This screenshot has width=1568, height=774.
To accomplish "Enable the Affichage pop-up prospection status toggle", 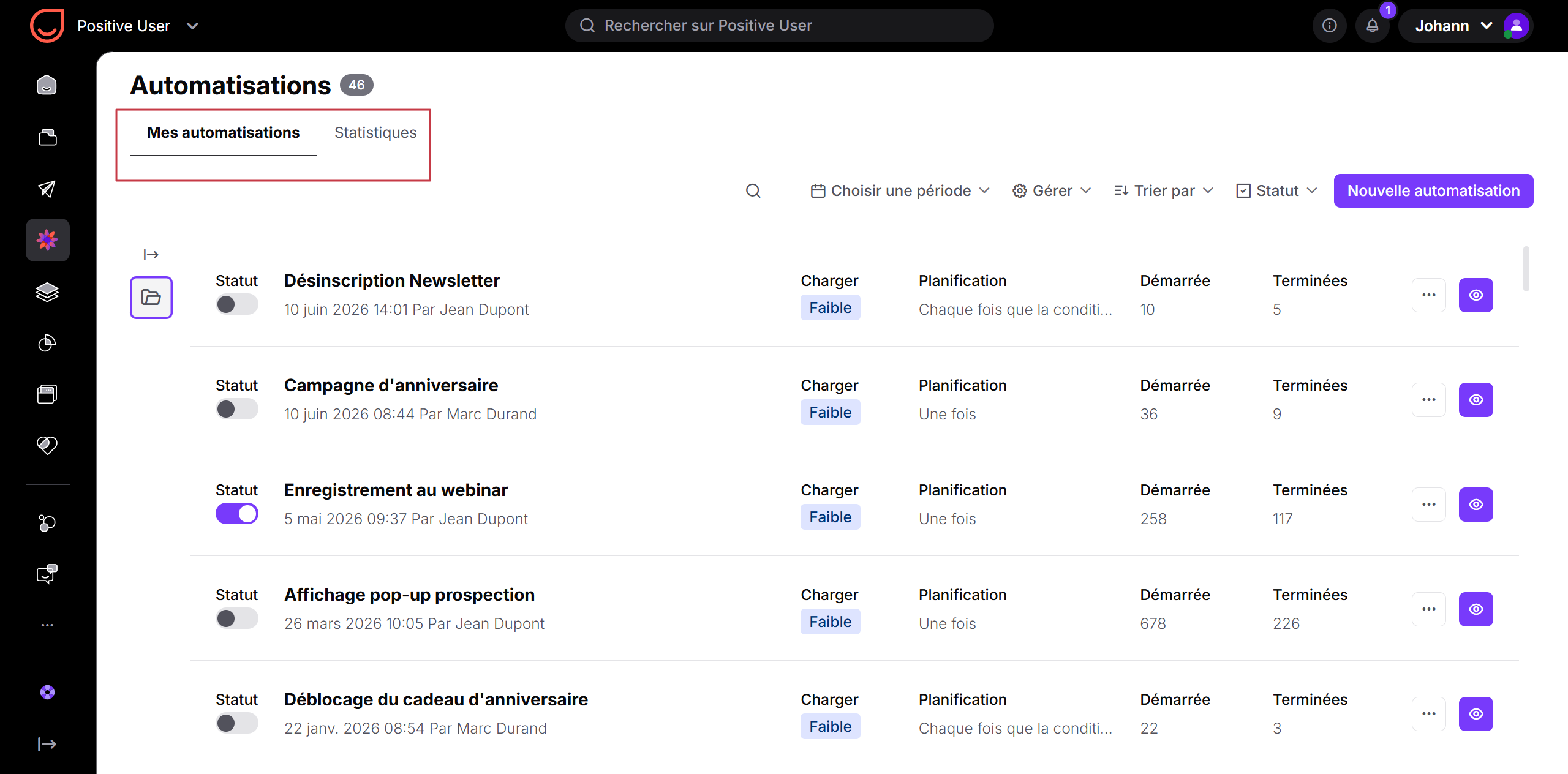I will coord(237,618).
